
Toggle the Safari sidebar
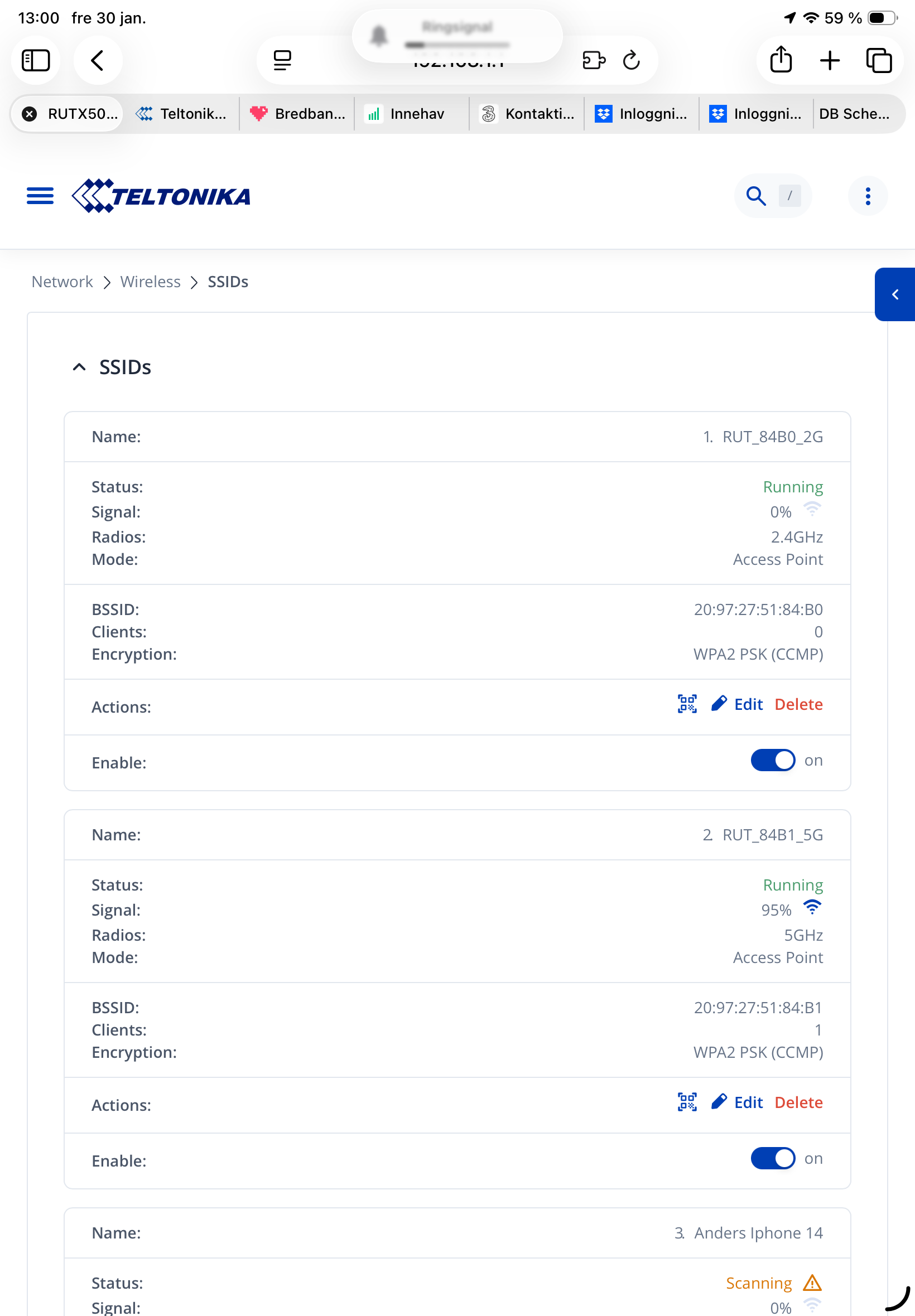pos(36,60)
